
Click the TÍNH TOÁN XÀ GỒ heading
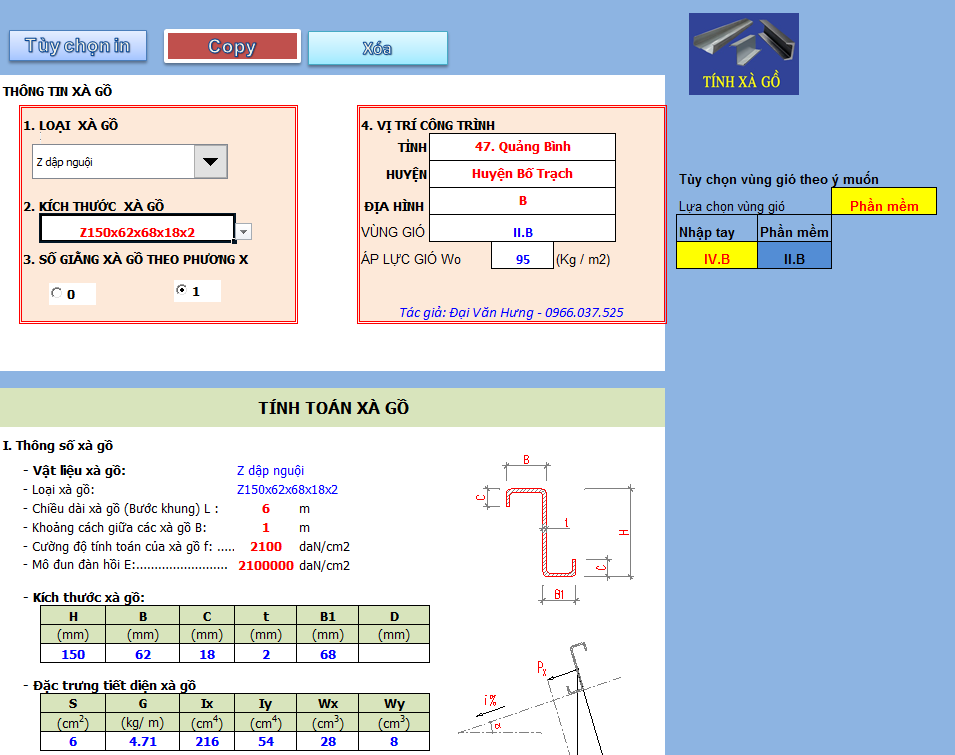tap(333, 408)
